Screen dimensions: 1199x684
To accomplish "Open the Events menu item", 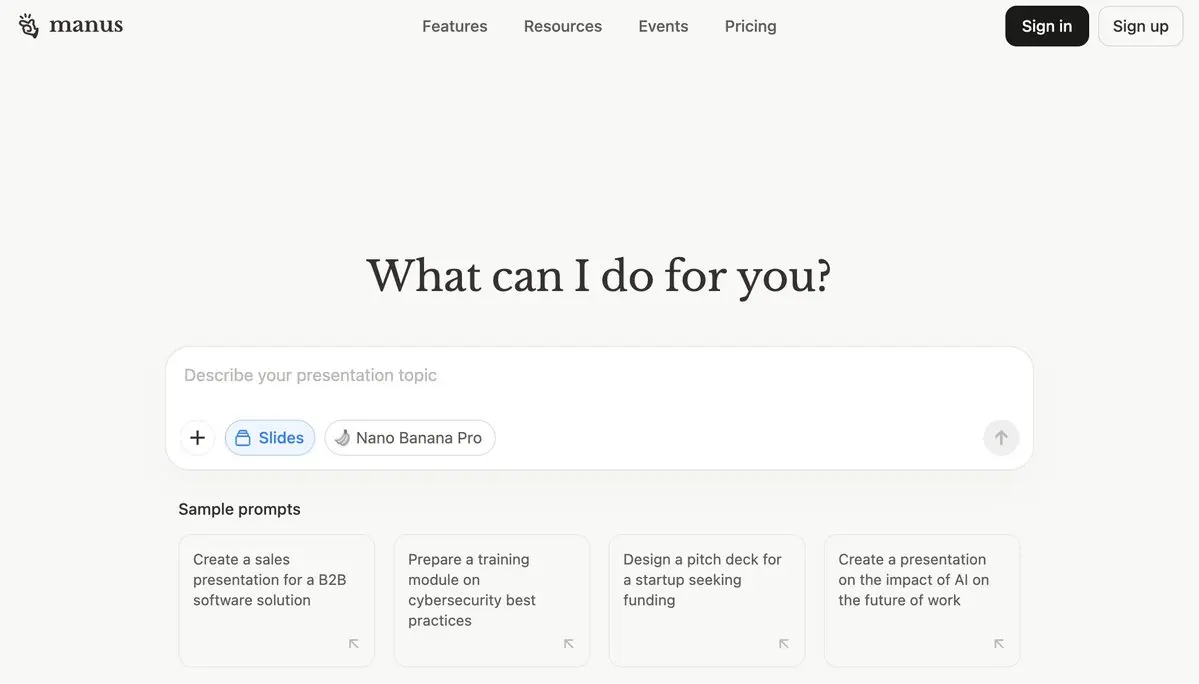I will click(x=663, y=26).
